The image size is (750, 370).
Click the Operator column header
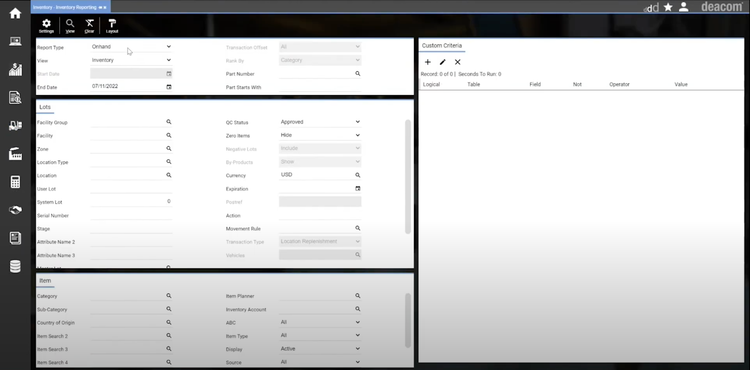coord(619,85)
